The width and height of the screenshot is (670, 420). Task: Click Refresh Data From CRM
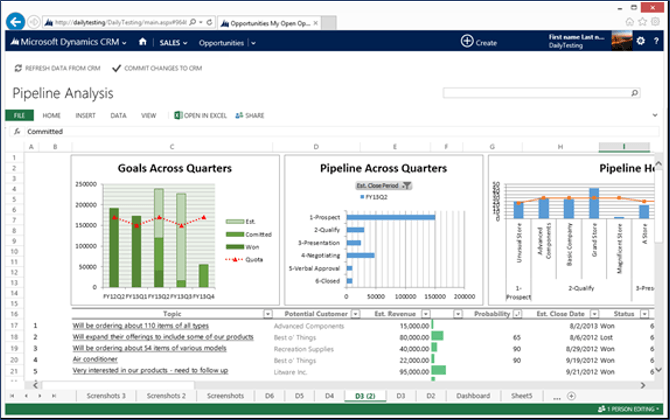57,68
